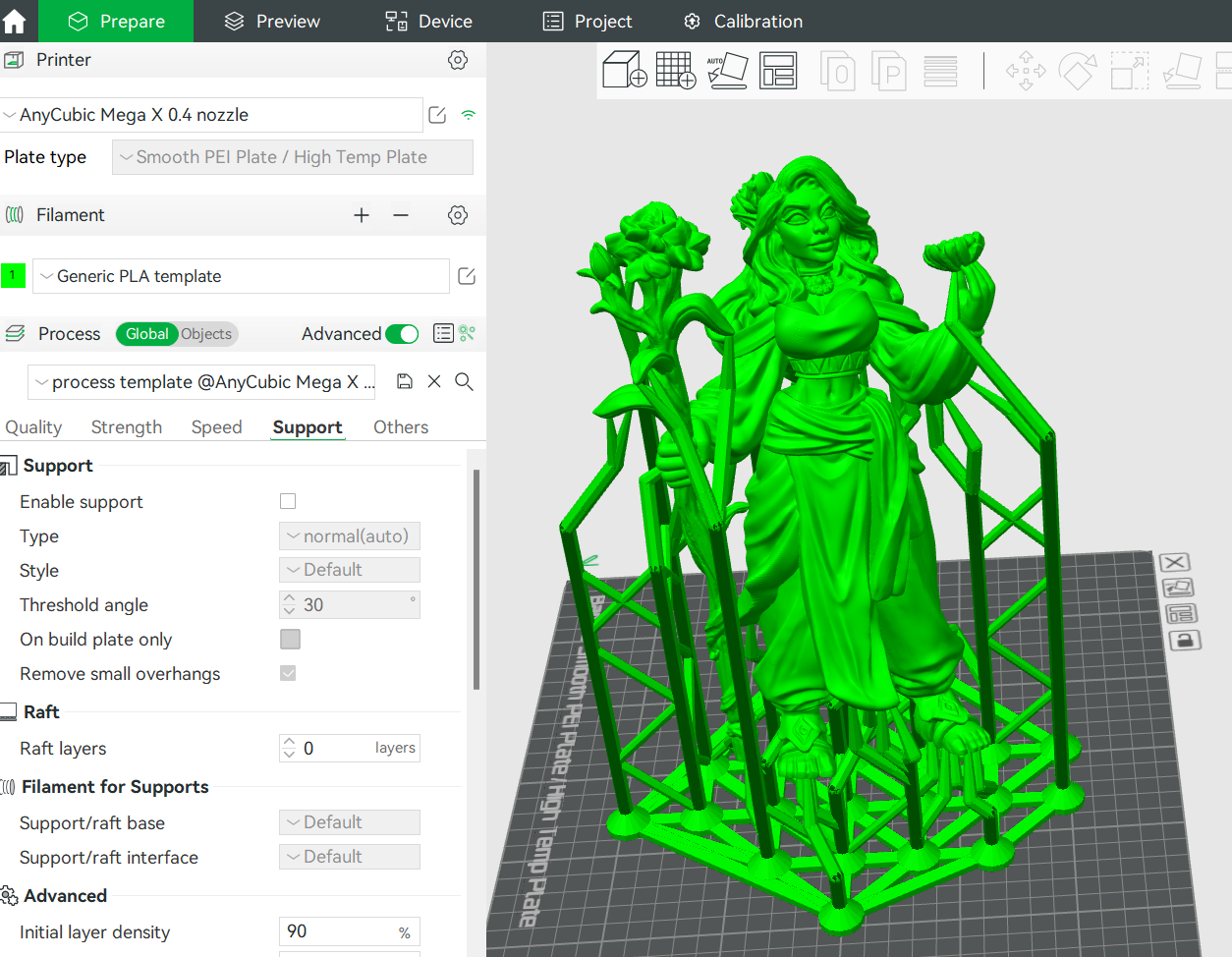Open printer settings gear
This screenshot has height=957, width=1232.
[458, 60]
